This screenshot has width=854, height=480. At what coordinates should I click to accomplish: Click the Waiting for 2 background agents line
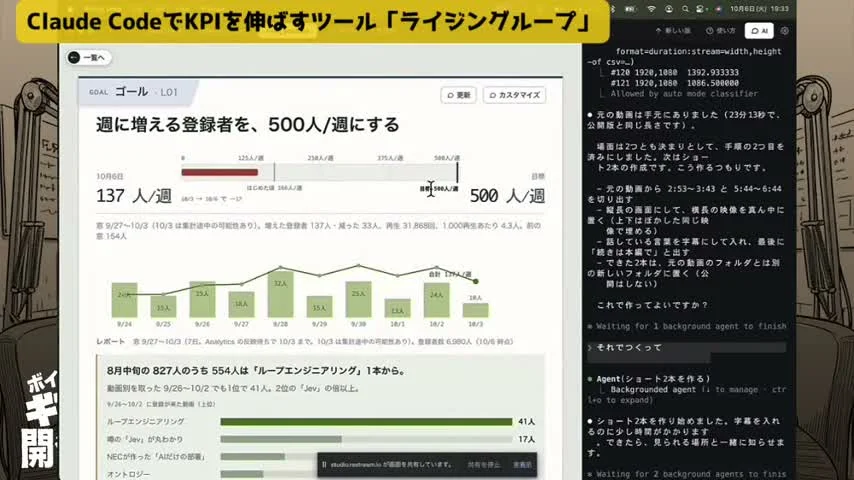tap(687, 474)
